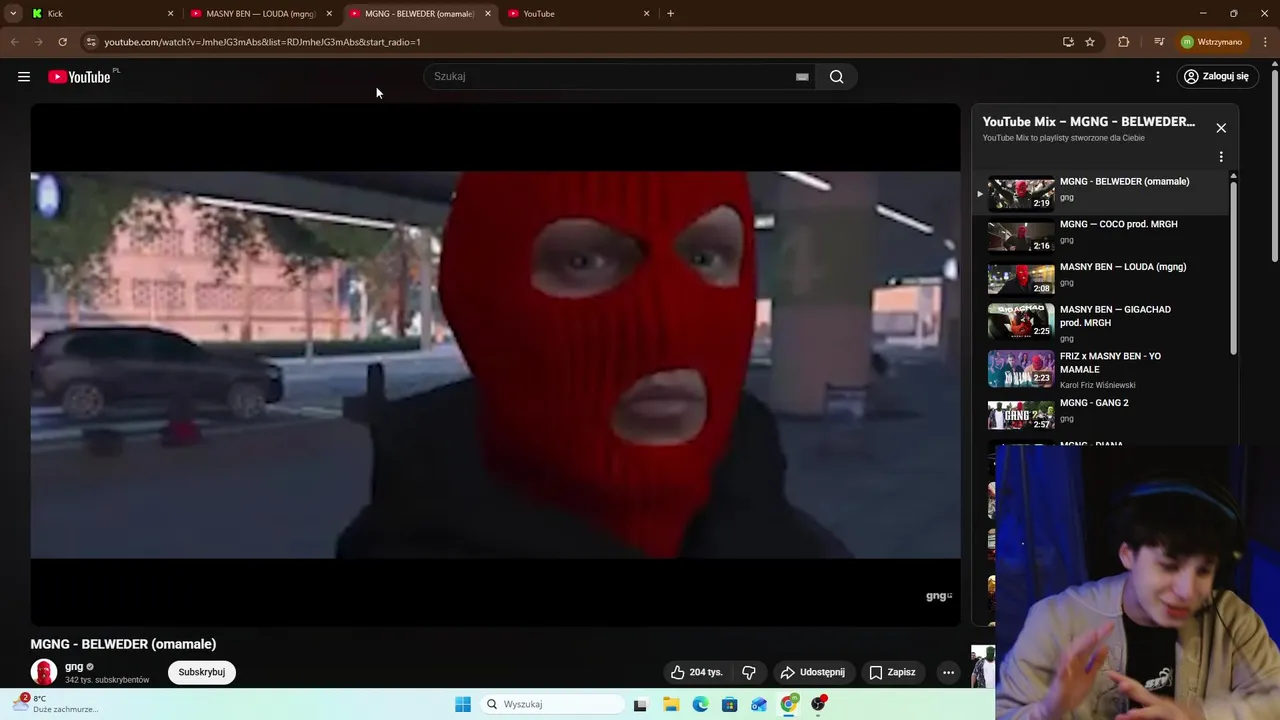The height and width of the screenshot is (720, 1280).
Task: Click the install app icon in address bar
Action: (1068, 42)
